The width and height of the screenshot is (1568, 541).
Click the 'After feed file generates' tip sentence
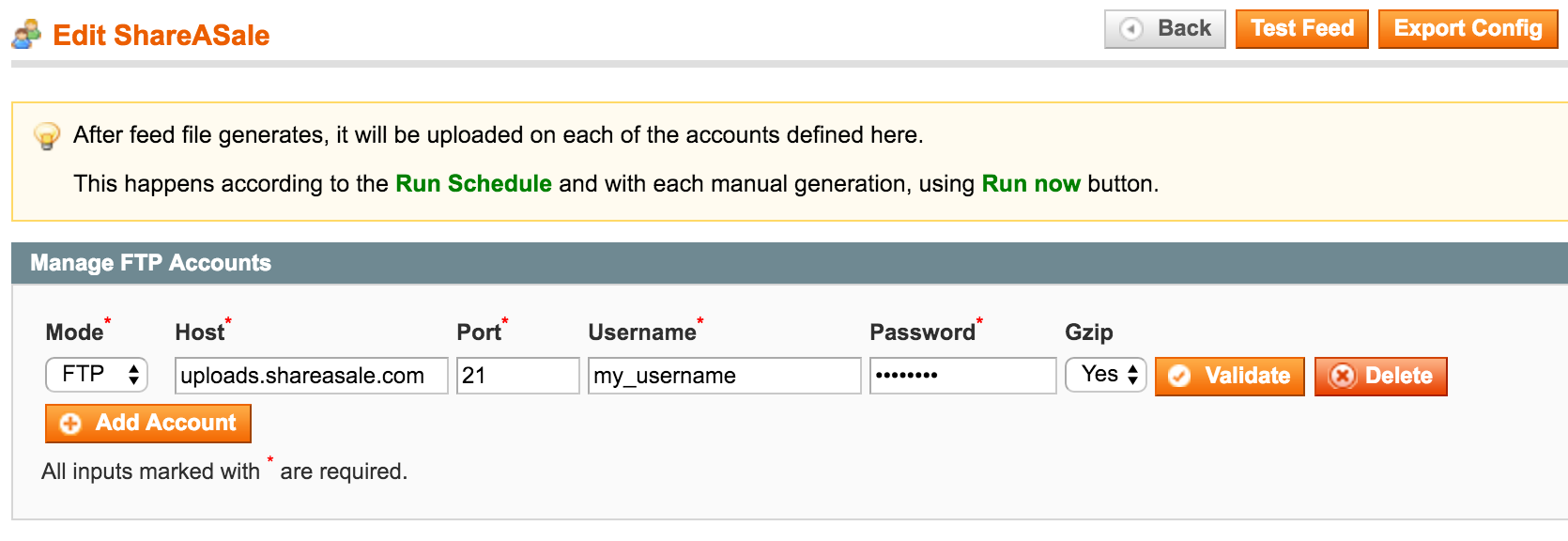point(499,135)
